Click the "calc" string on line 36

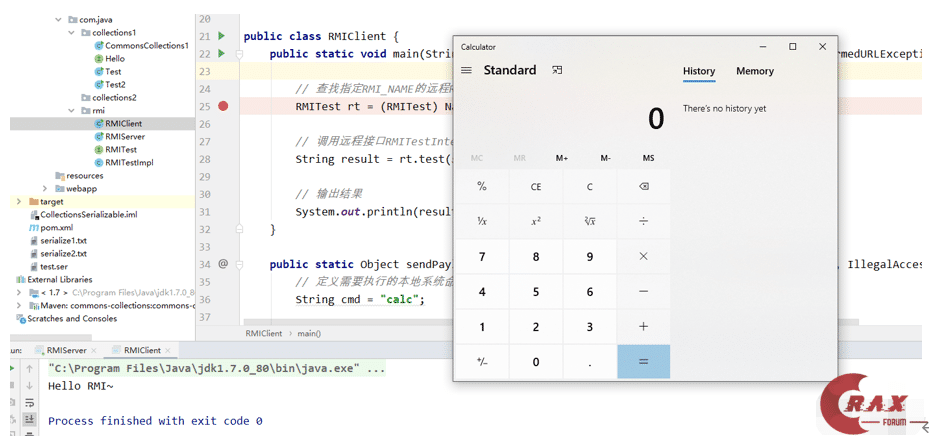click(400, 299)
